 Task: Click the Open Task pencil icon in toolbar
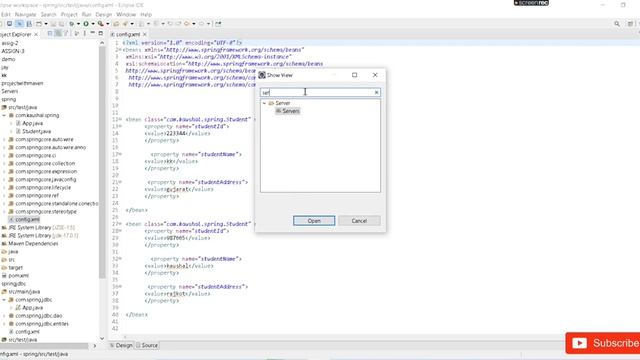coord(125,24)
